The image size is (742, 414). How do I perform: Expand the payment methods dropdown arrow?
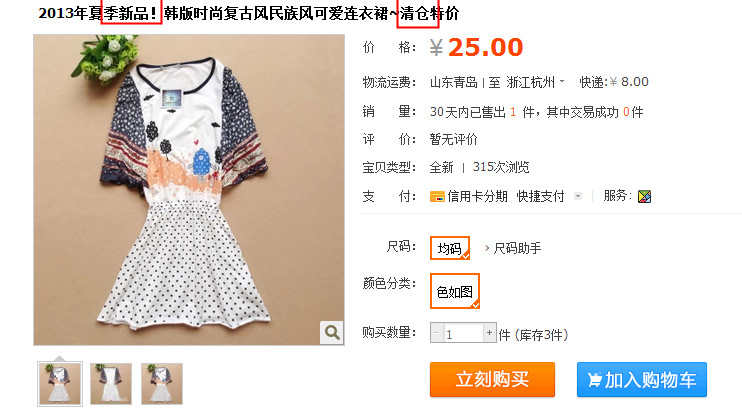click(x=578, y=196)
